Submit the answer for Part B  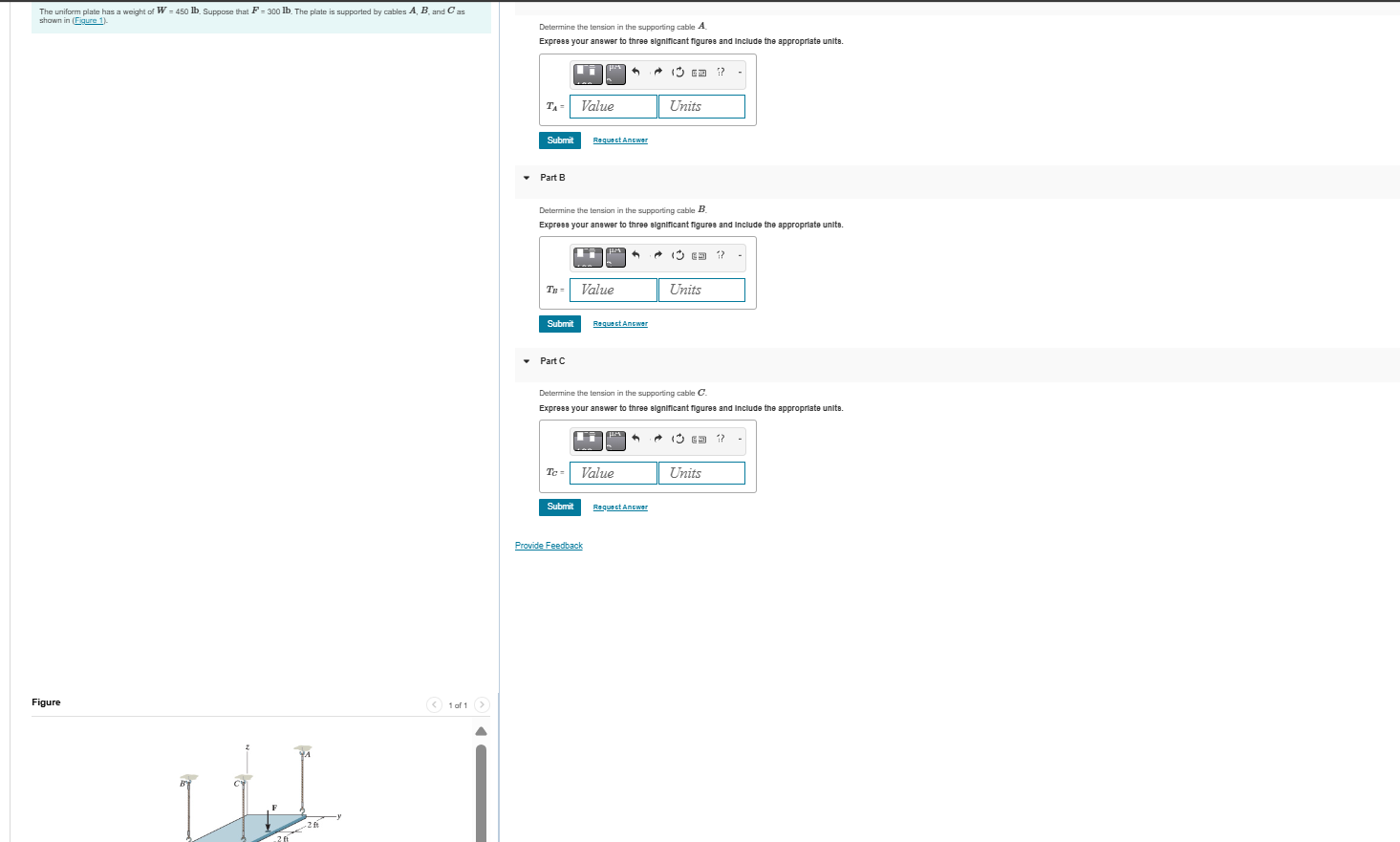(x=560, y=324)
